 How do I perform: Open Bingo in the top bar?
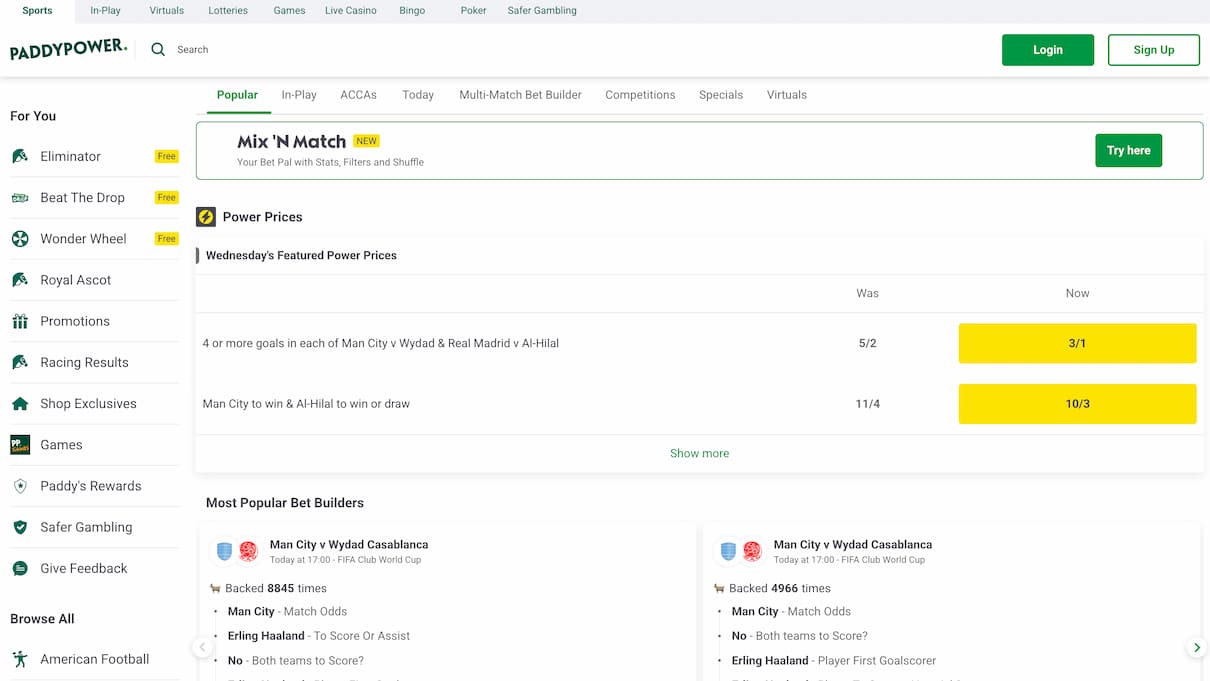pyautogui.click(x=412, y=11)
